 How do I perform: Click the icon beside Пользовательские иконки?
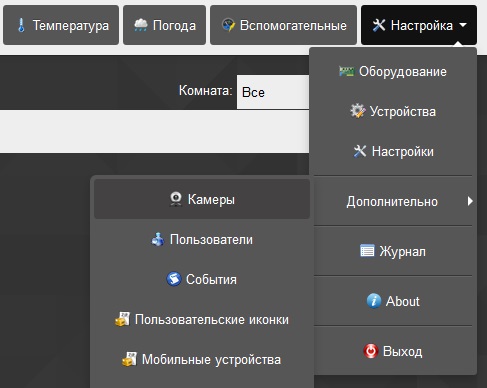coord(122,319)
